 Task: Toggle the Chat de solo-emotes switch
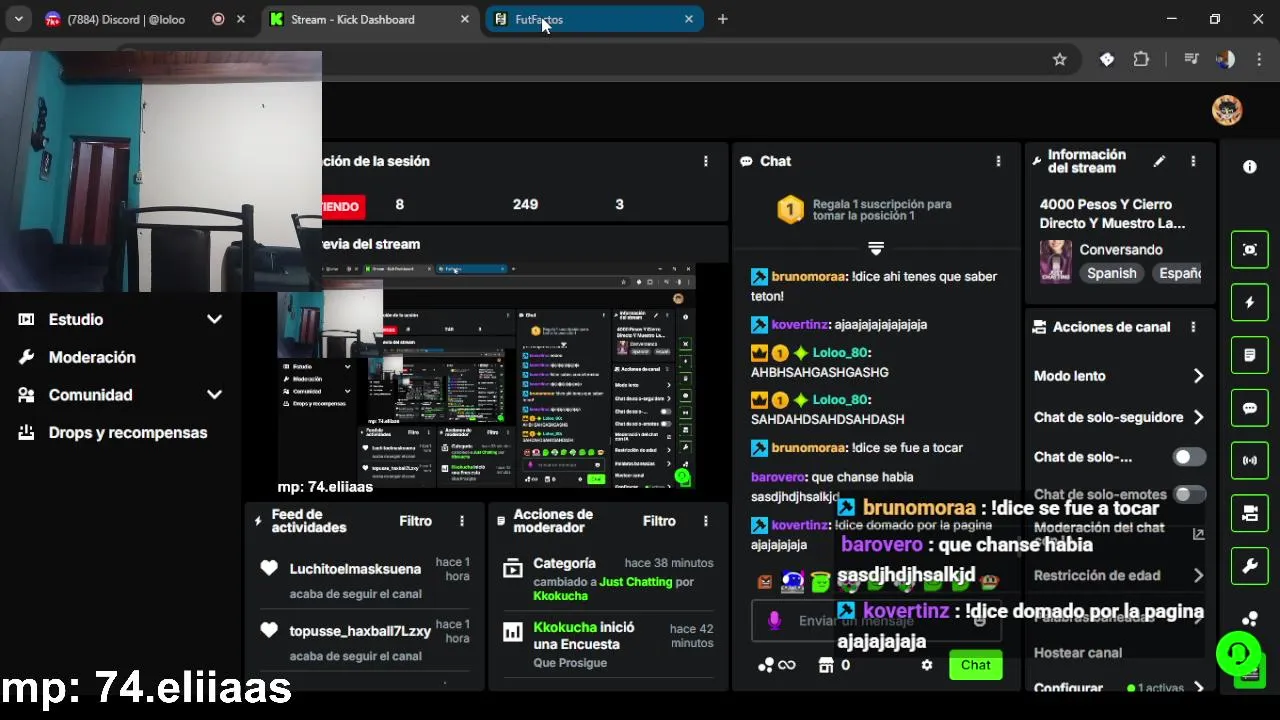pos(1189,494)
